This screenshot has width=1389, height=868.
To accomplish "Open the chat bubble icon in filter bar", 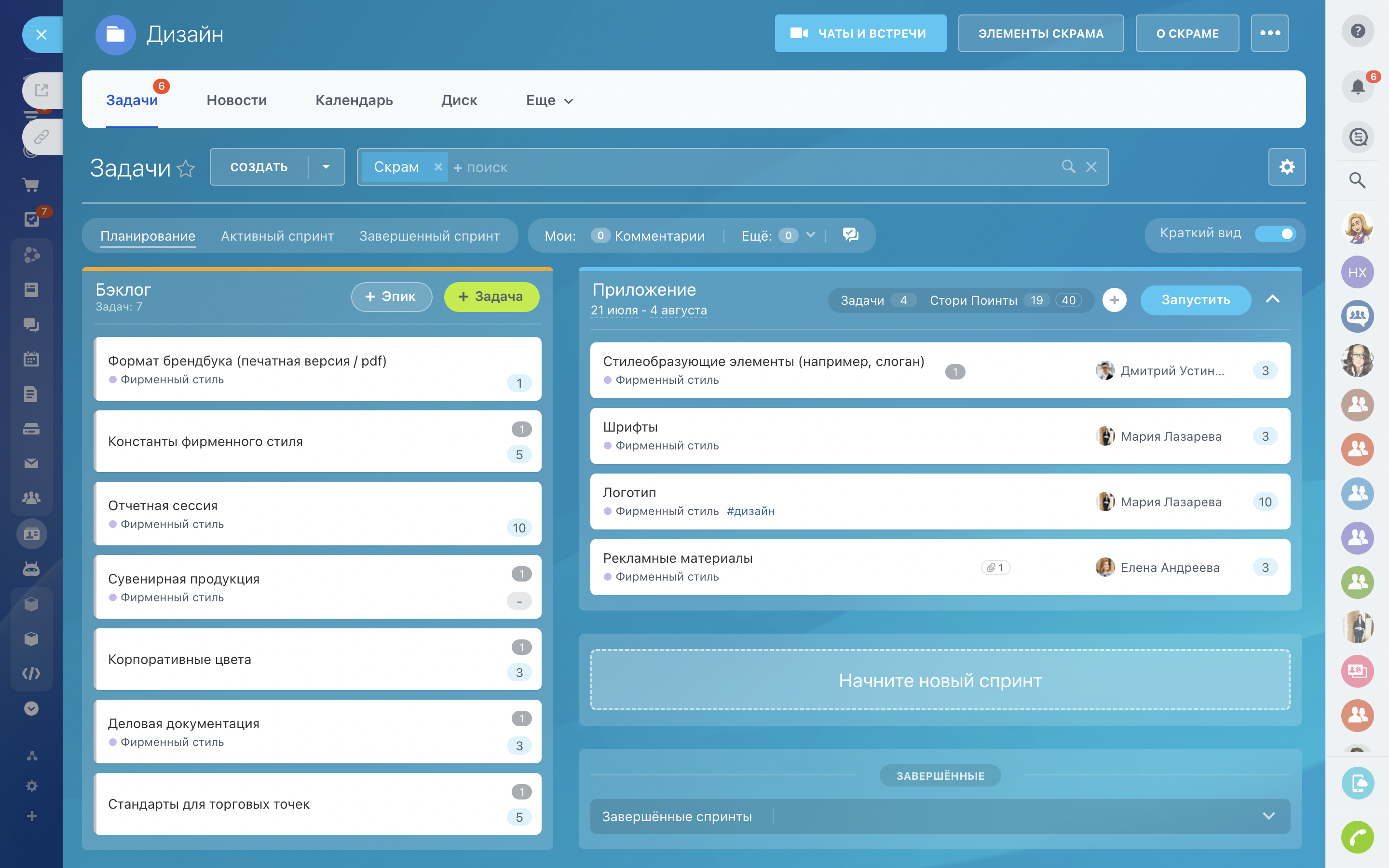I will tap(850, 235).
